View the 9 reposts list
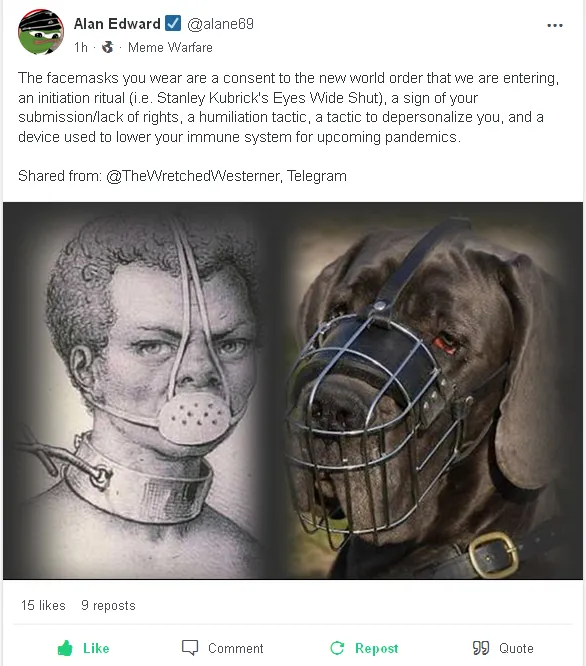Viewport: 586px width, 666px height. click(108, 605)
